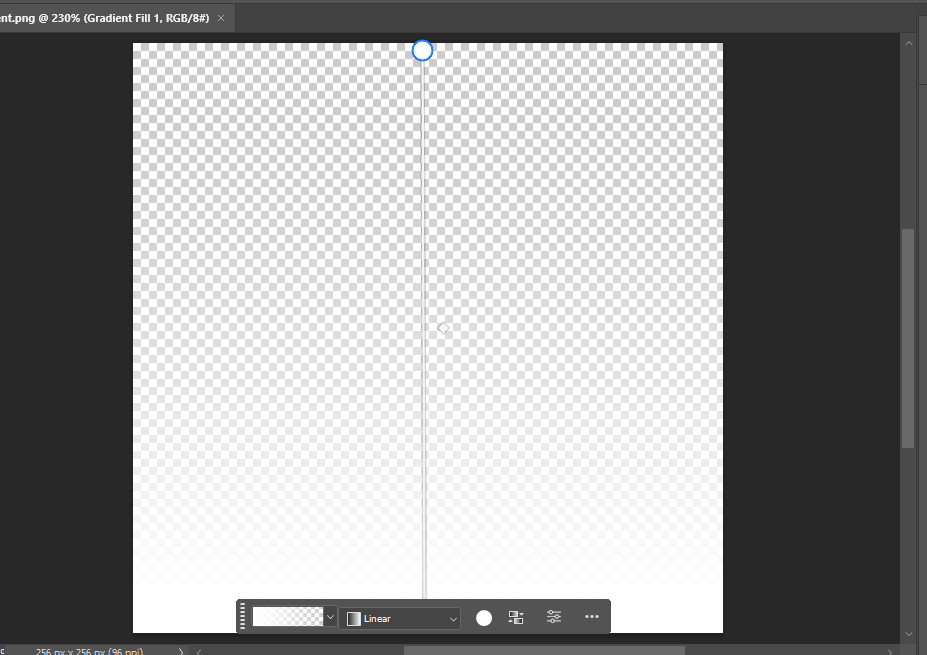This screenshot has height=655, width=927.
Task: Grab the contextual task bar handle
Action: pyautogui.click(x=242, y=617)
